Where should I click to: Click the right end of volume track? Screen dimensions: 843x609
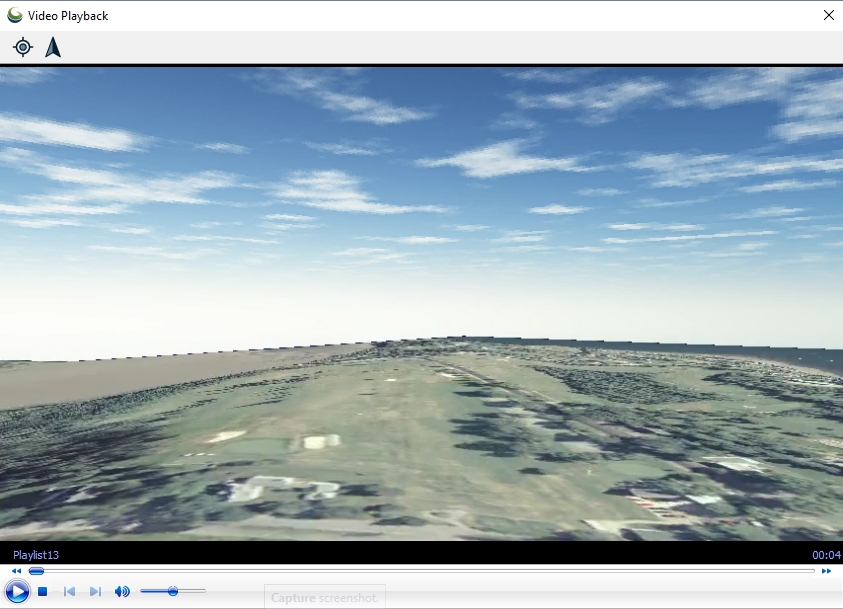point(204,591)
